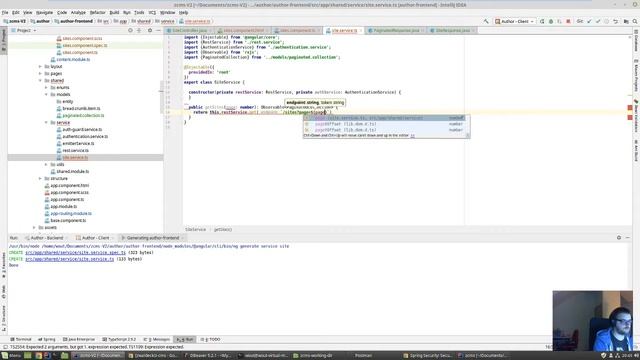Screen dimensions: 640x360
Task: Open the Menu button in OS taskbar
Action: click(x=11, y=356)
